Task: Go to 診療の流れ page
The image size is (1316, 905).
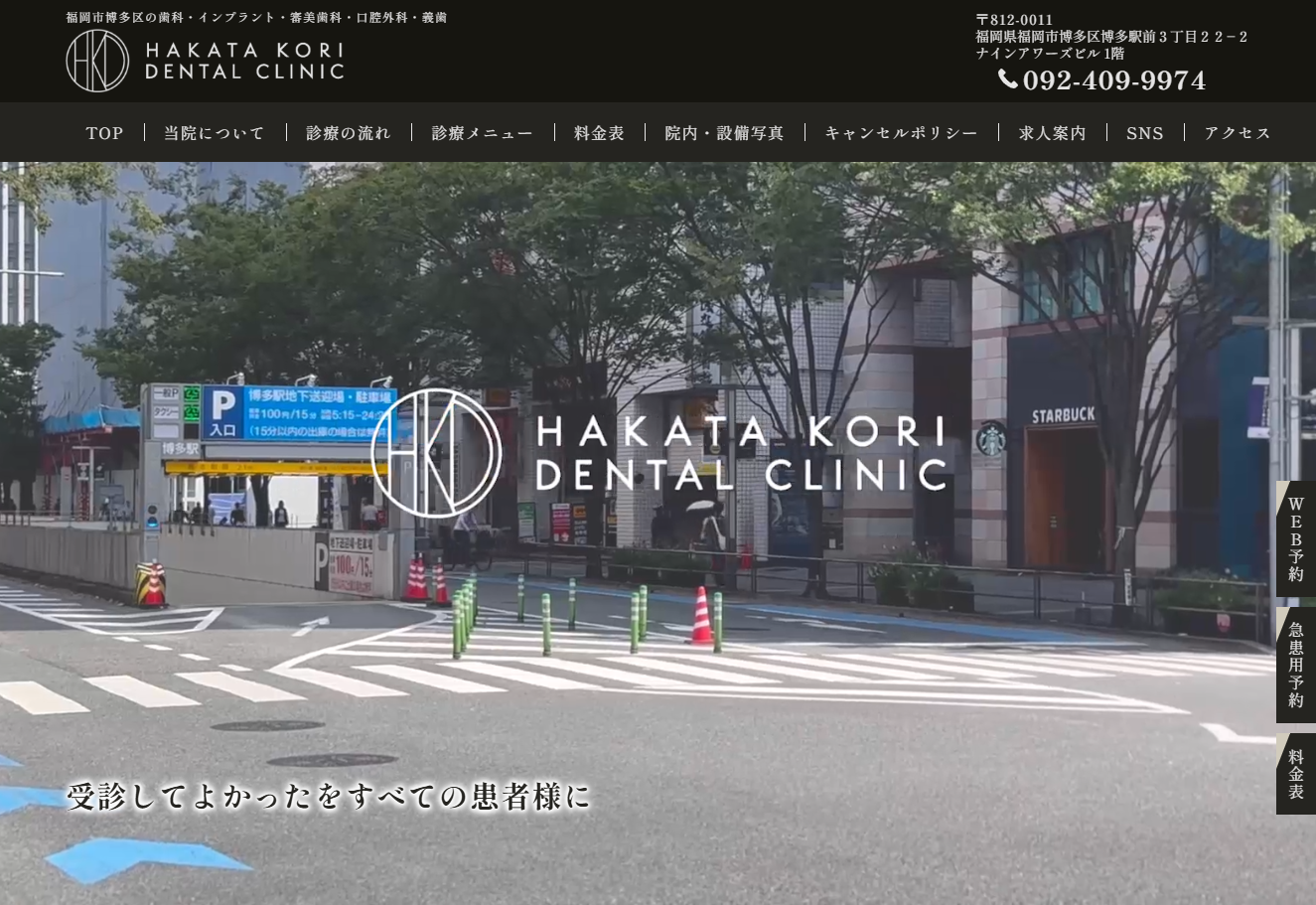Action: coord(349,133)
